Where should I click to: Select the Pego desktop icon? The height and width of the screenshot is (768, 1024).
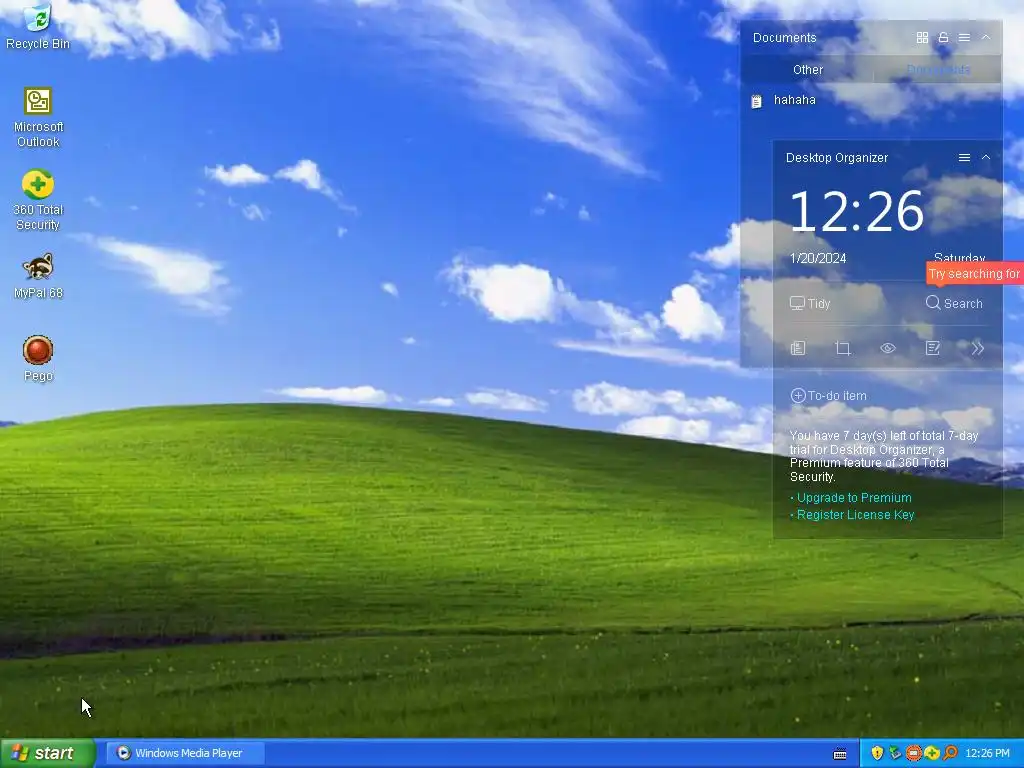[x=38, y=359]
